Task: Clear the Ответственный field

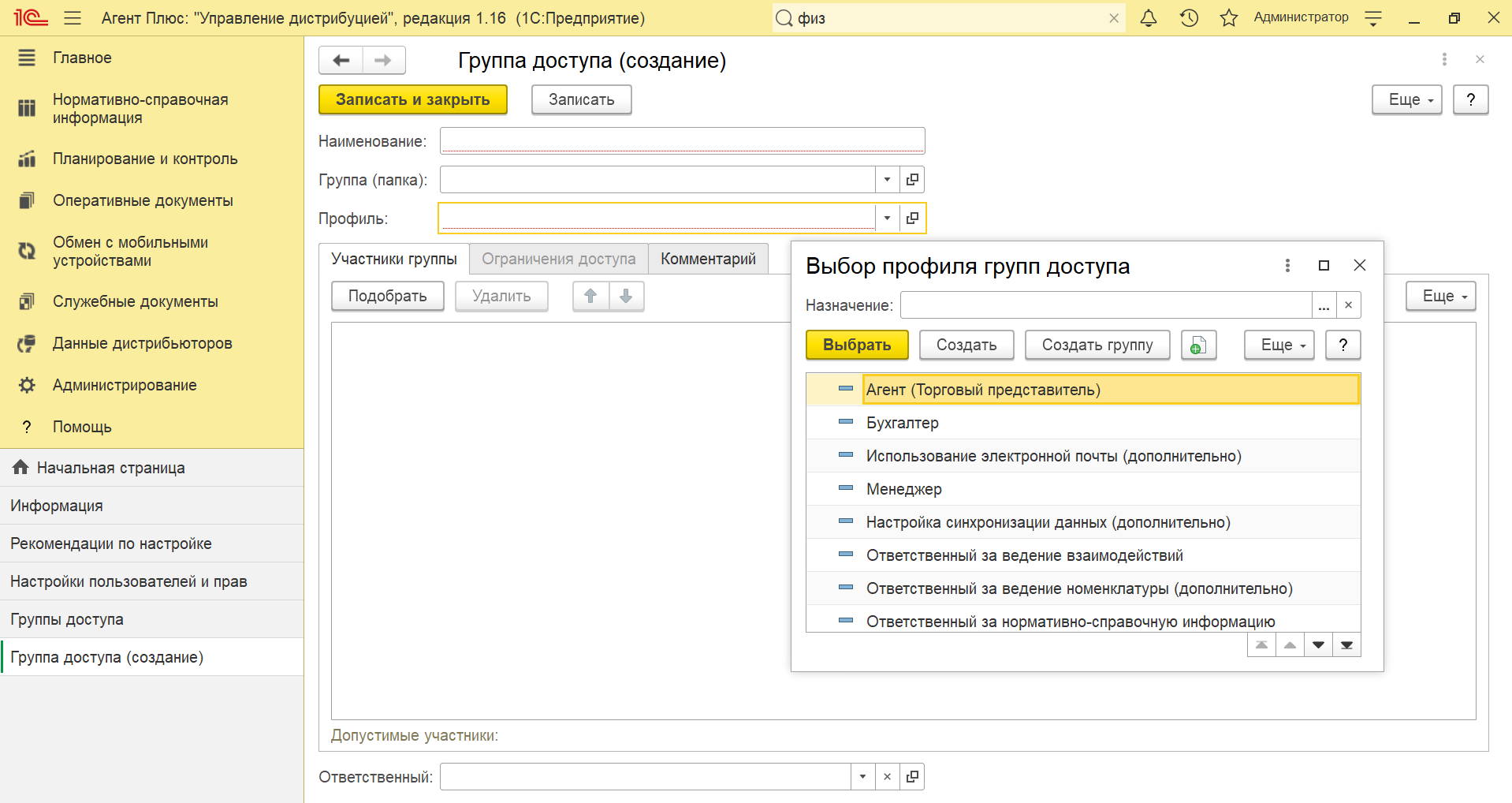Action: click(887, 776)
